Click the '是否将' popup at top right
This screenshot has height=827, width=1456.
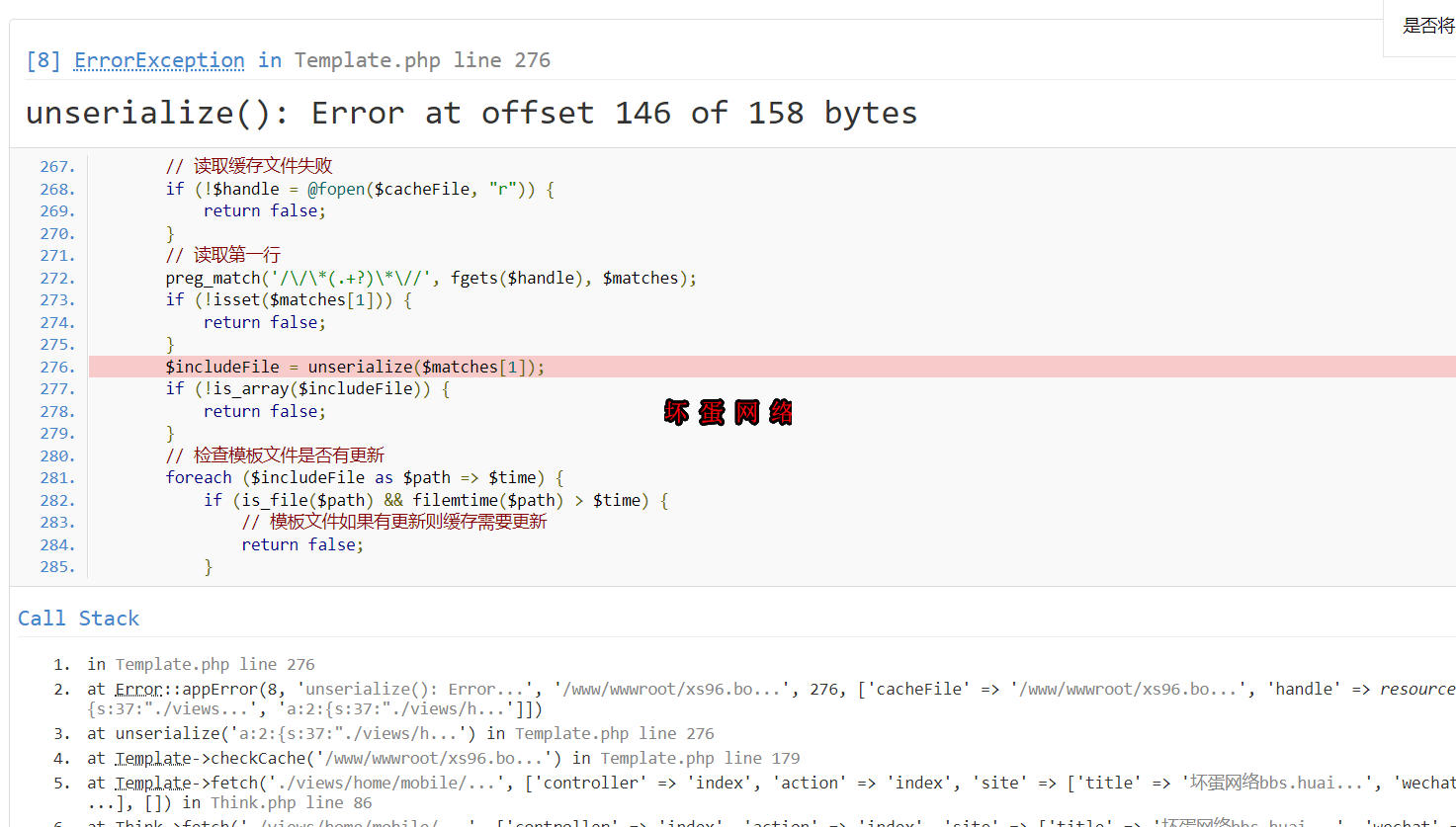coord(1419,28)
